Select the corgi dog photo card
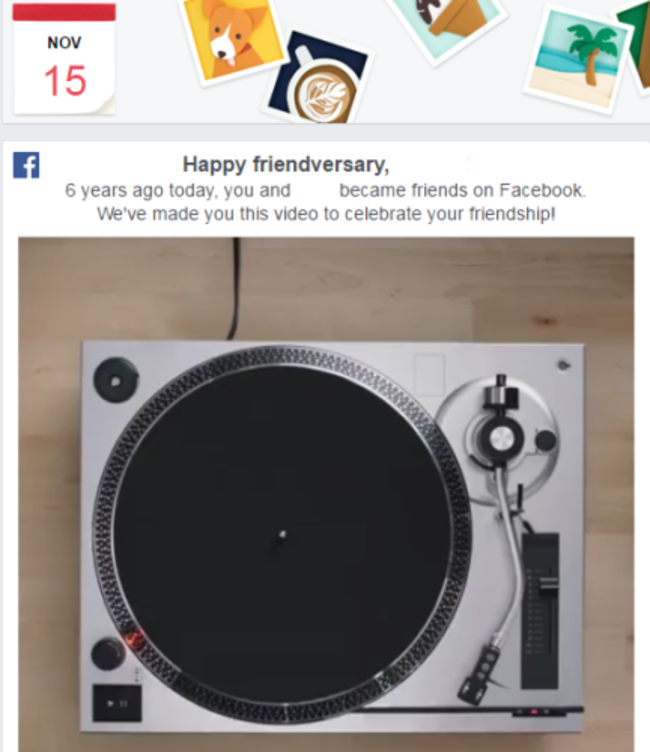The height and width of the screenshot is (752, 650). (x=232, y=38)
